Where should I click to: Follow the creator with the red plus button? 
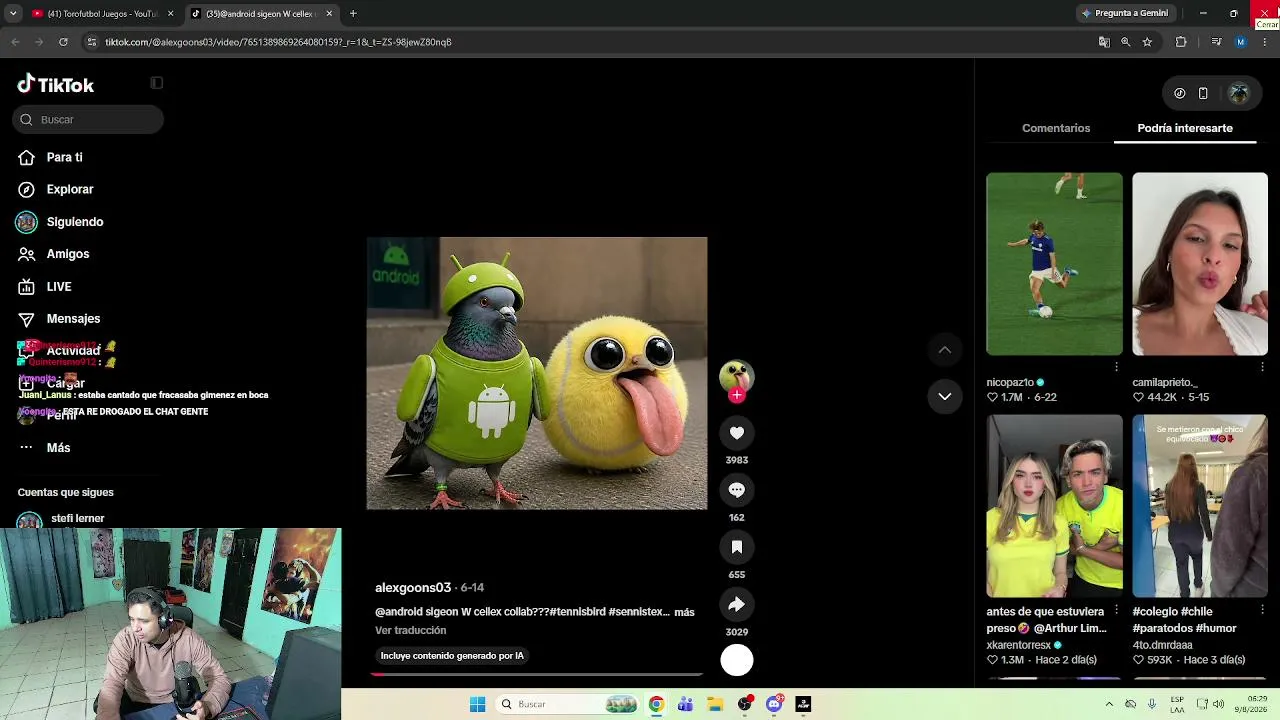click(x=737, y=395)
